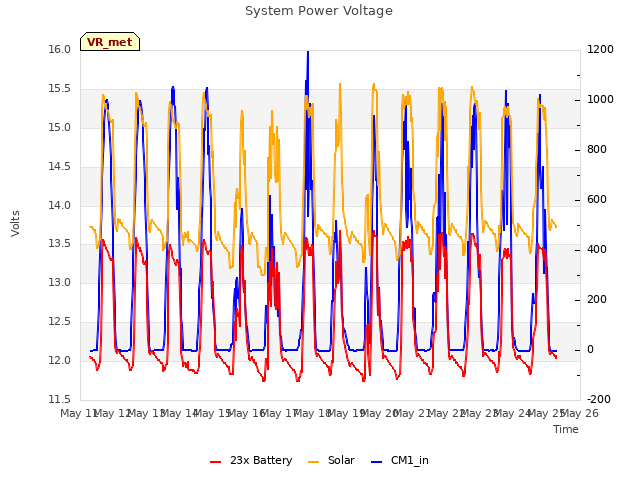
Task: Click the 11.5 left axis tick label
Action: click(60, 399)
